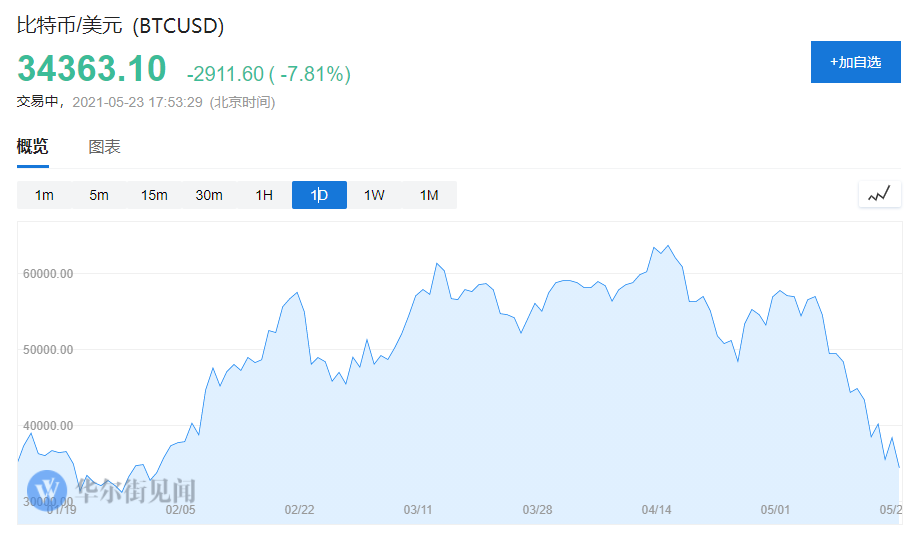Screen dimensions: 923x536
Task: Click the 60000.00 price axis label
Action: tap(48, 273)
